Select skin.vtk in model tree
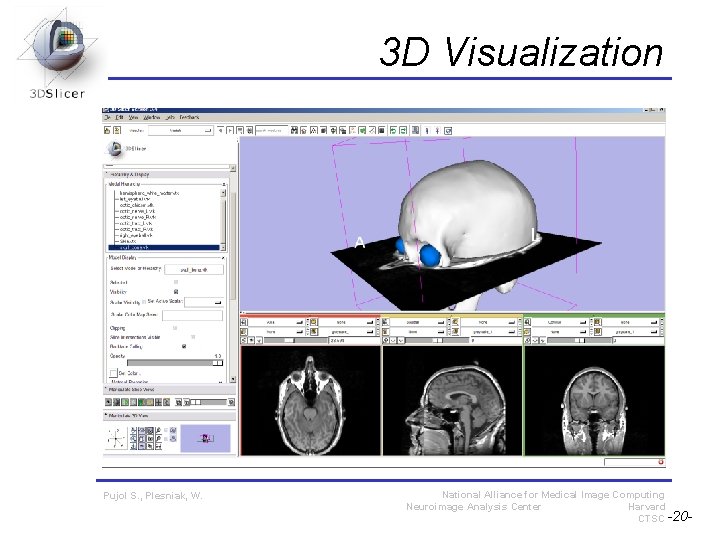This screenshot has height=540, width=720. click(128, 241)
